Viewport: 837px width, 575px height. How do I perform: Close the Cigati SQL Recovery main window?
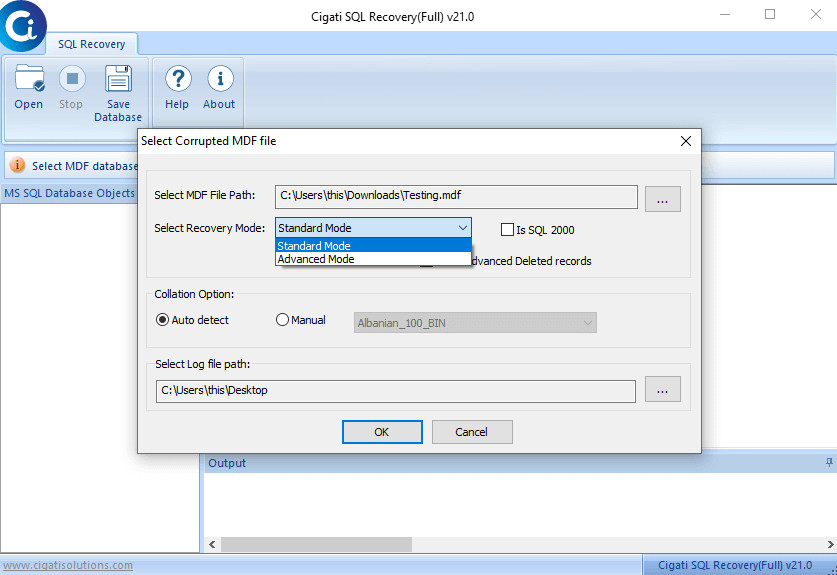(x=816, y=14)
